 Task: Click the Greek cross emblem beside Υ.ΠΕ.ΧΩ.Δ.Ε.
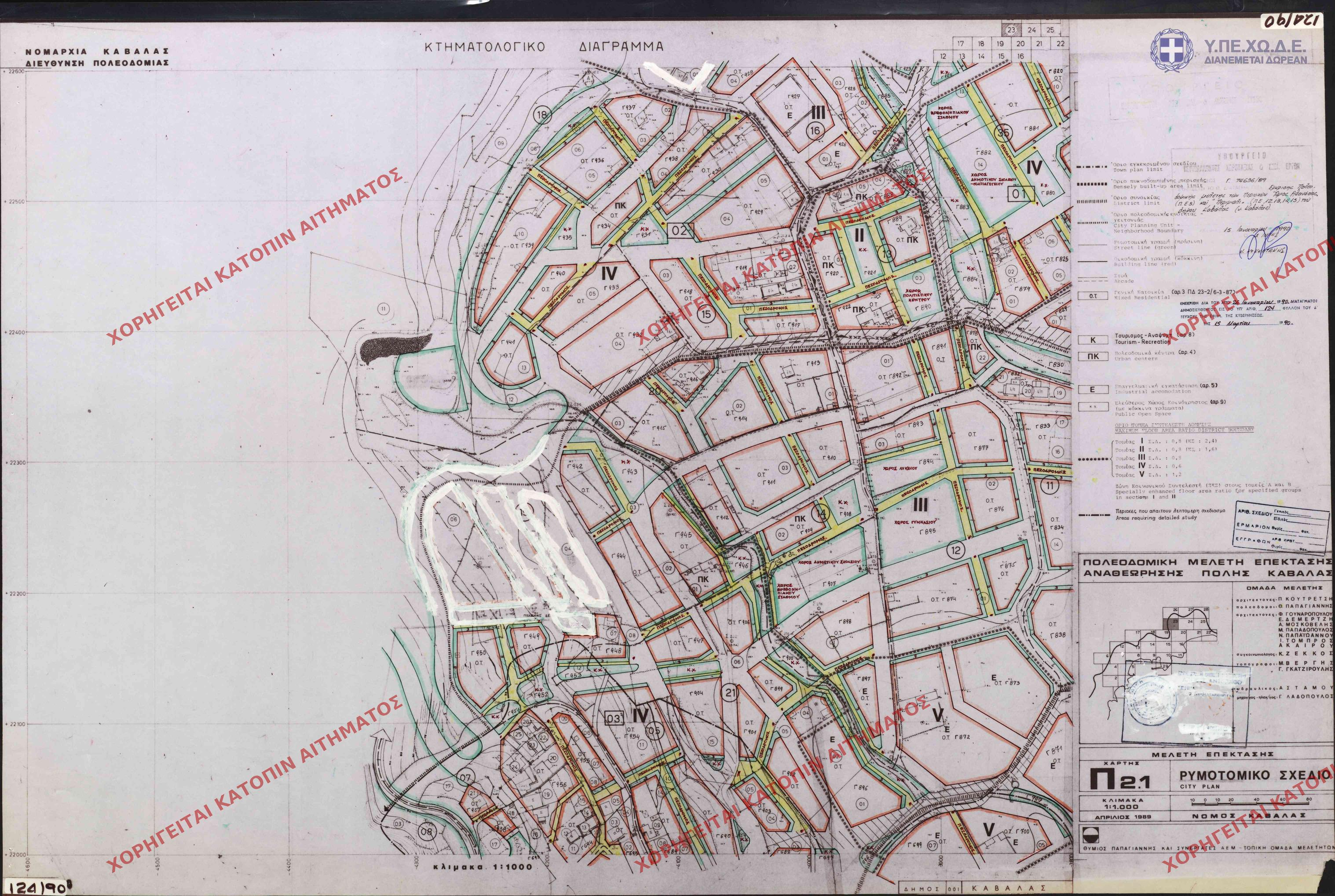(1171, 50)
